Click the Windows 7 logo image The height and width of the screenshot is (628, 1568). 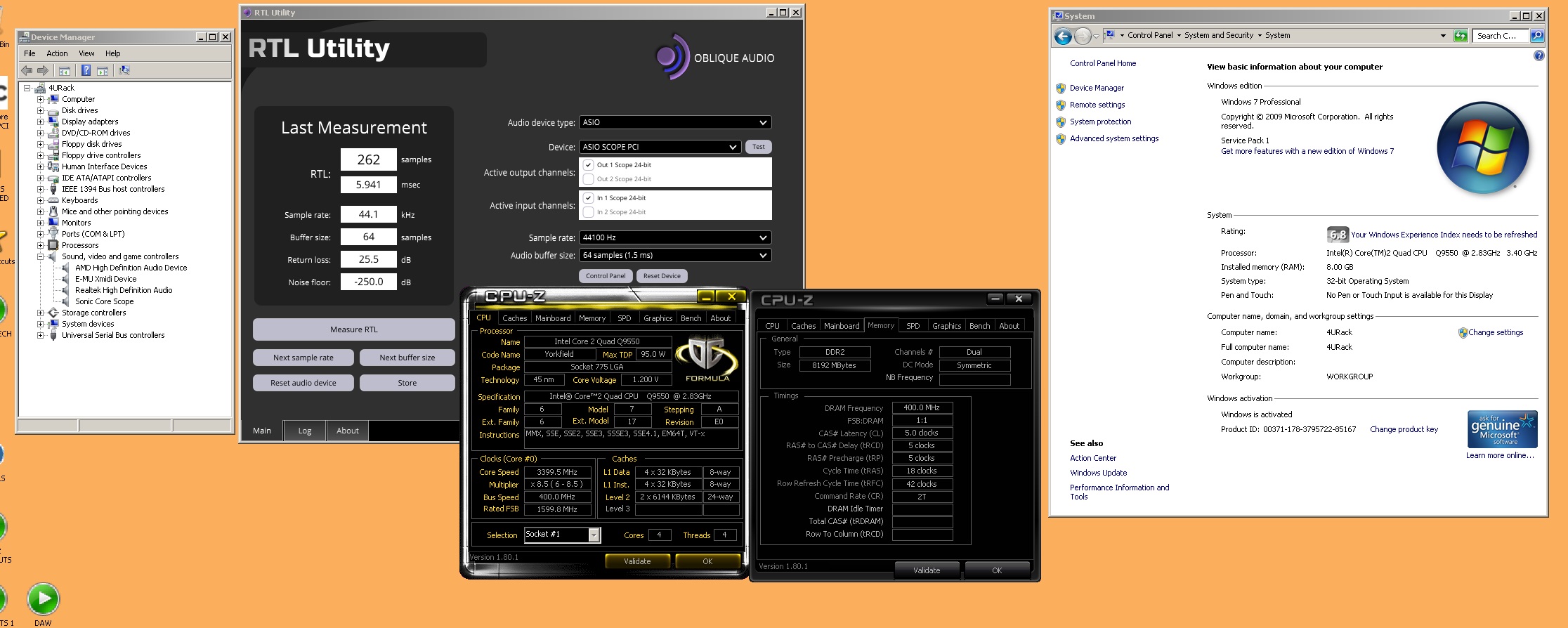point(1482,148)
